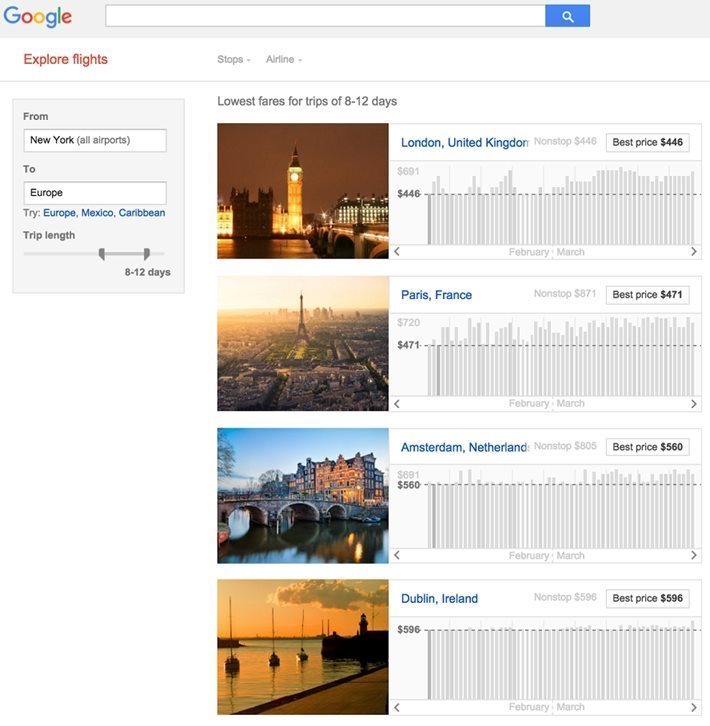Image resolution: width=710 pixels, height=726 pixels.
Task: Select the Caribbean destination suggestion
Action: 142,213
